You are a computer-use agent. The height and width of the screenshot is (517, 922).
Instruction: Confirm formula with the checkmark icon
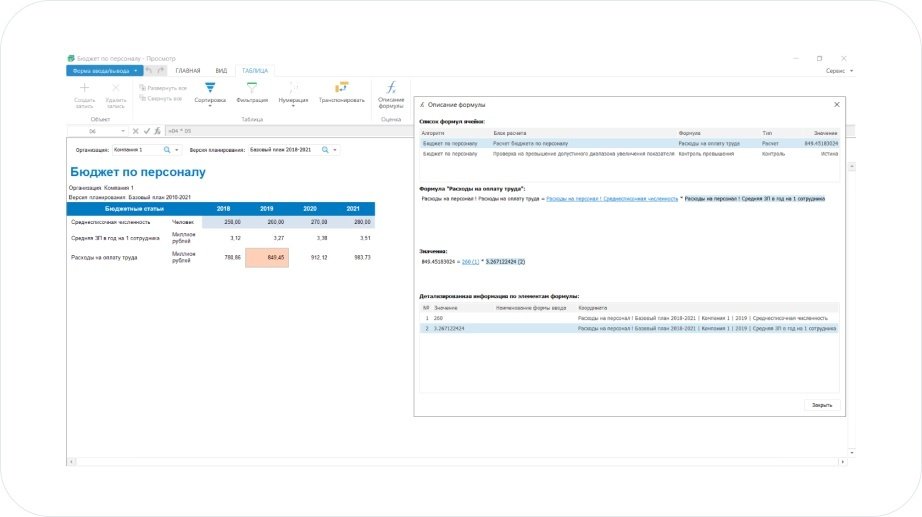click(146, 131)
